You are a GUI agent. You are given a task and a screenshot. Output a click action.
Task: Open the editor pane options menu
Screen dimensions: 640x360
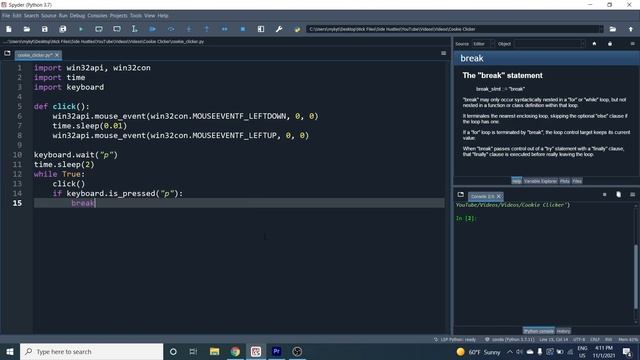(444, 53)
